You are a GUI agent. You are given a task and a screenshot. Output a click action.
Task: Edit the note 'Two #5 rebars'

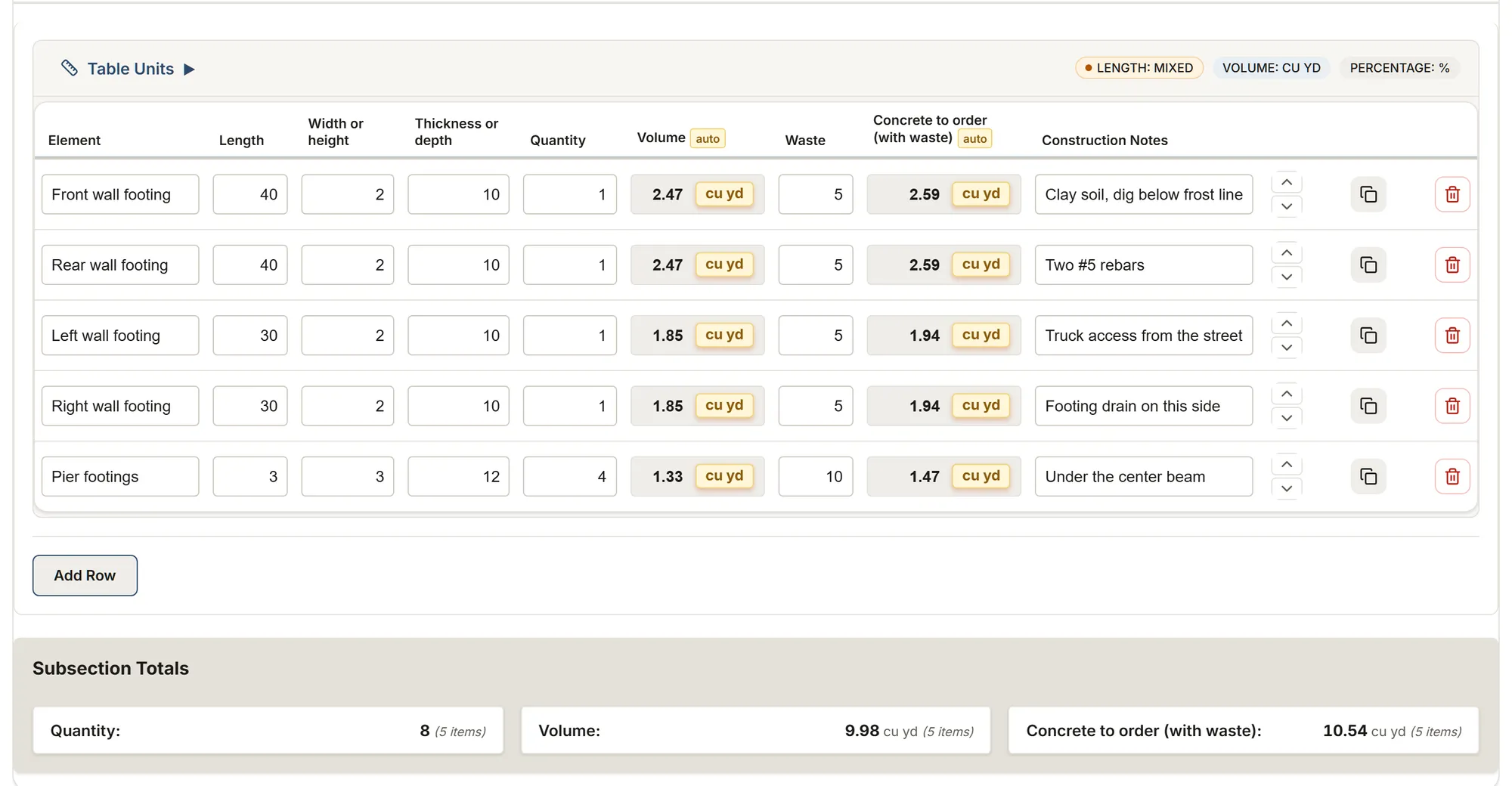pyautogui.click(x=1144, y=265)
